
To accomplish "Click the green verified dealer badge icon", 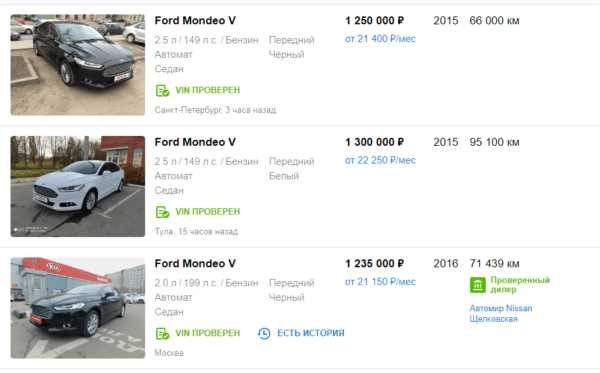I will click(478, 285).
